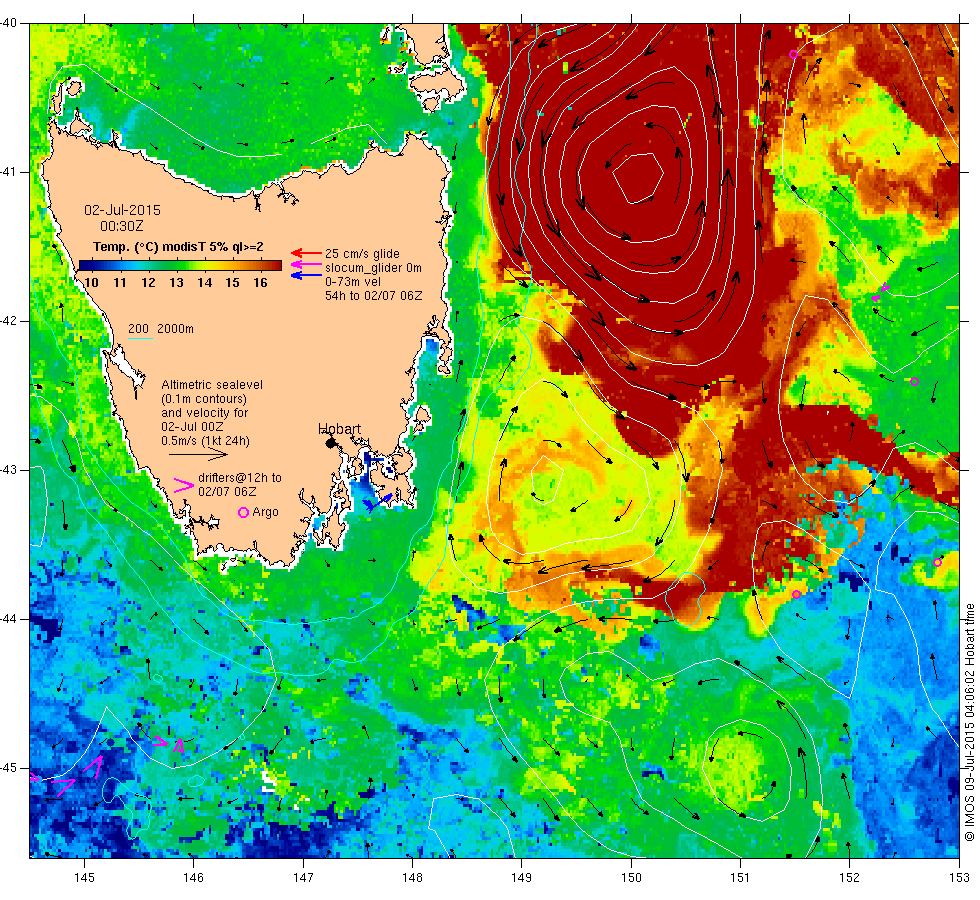This screenshot has height=900, width=980.
Task: Click the 00:30Z time label
Action: coord(122,226)
